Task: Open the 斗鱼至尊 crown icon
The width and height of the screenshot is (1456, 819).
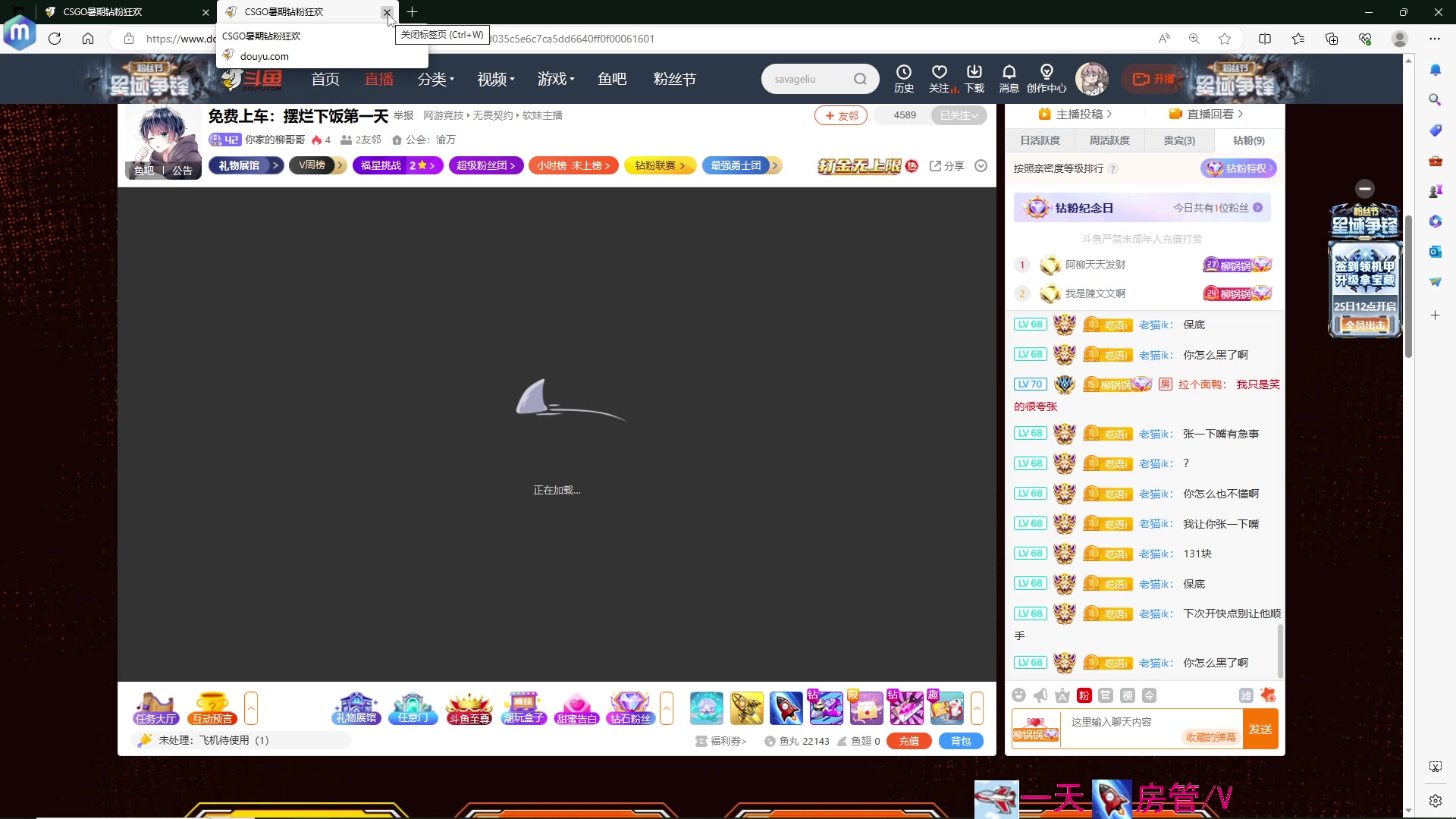Action: click(469, 708)
